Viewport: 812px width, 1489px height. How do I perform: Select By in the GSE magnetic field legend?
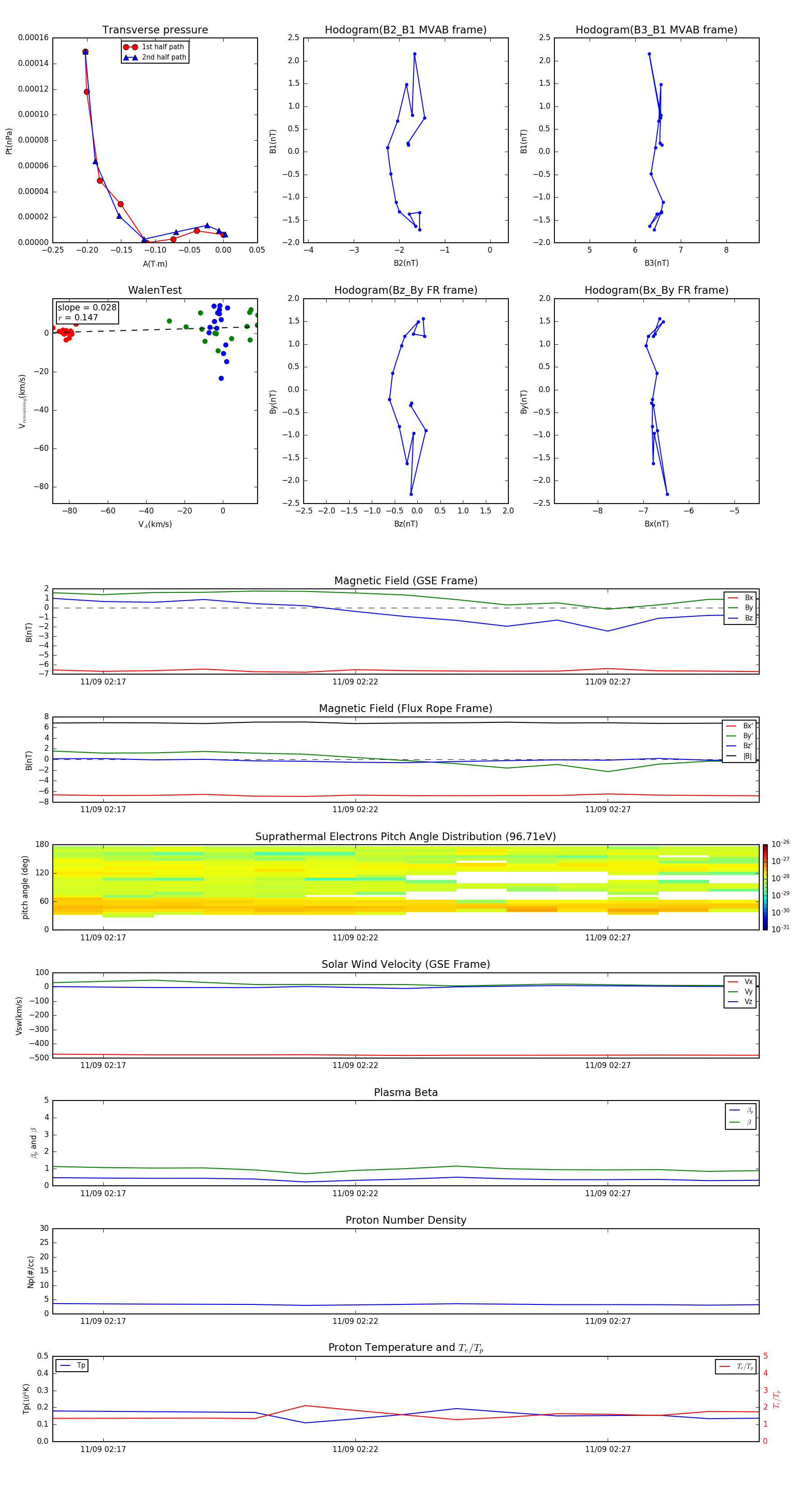[x=740, y=608]
